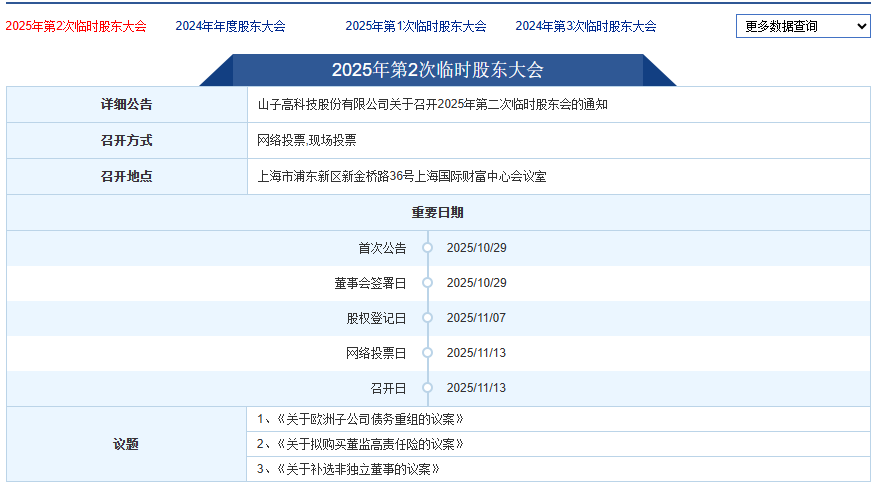Viewport: 877px width, 498px height.
Task: Select the 股权登记日 date 2025/11/07
Action: click(x=477, y=318)
